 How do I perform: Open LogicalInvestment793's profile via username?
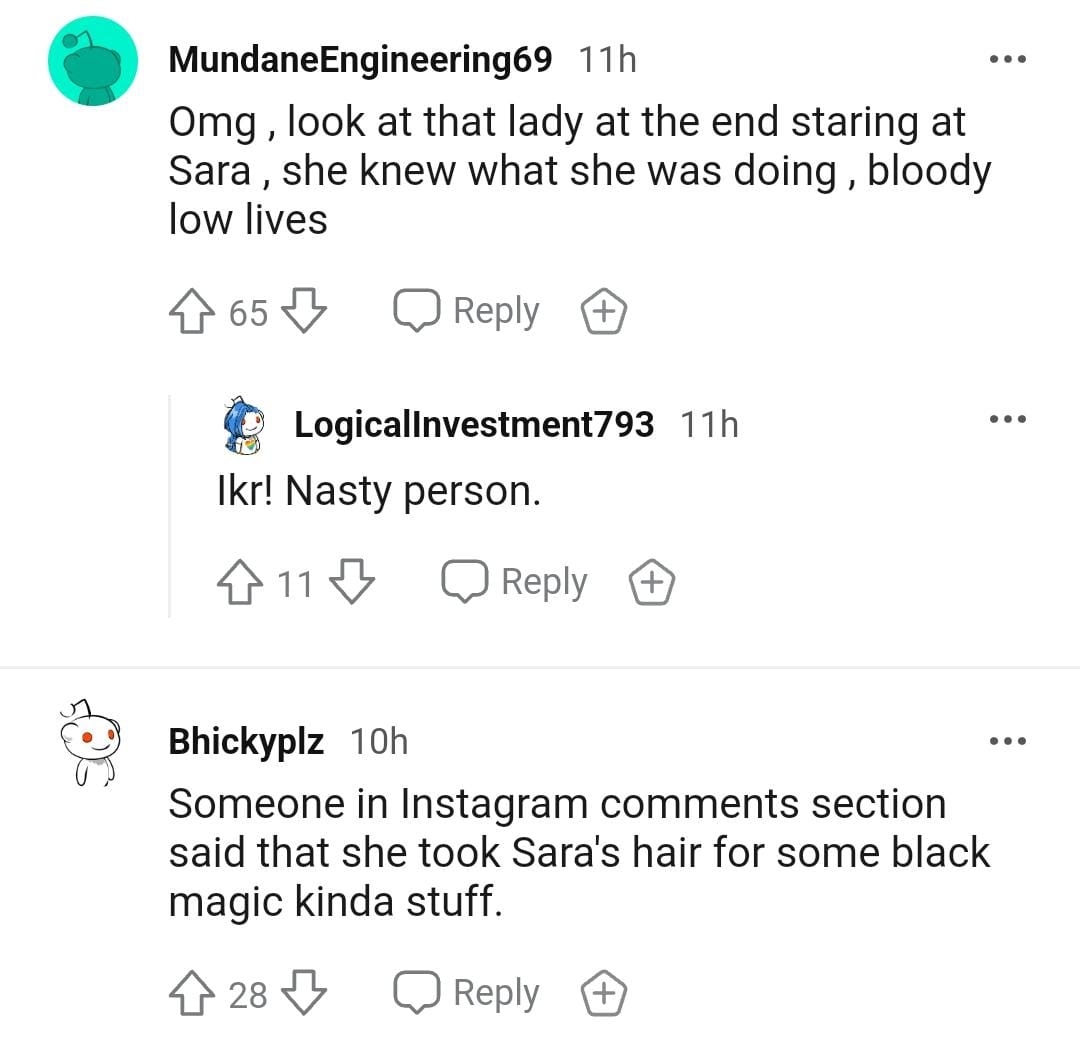(x=474, y=424)
